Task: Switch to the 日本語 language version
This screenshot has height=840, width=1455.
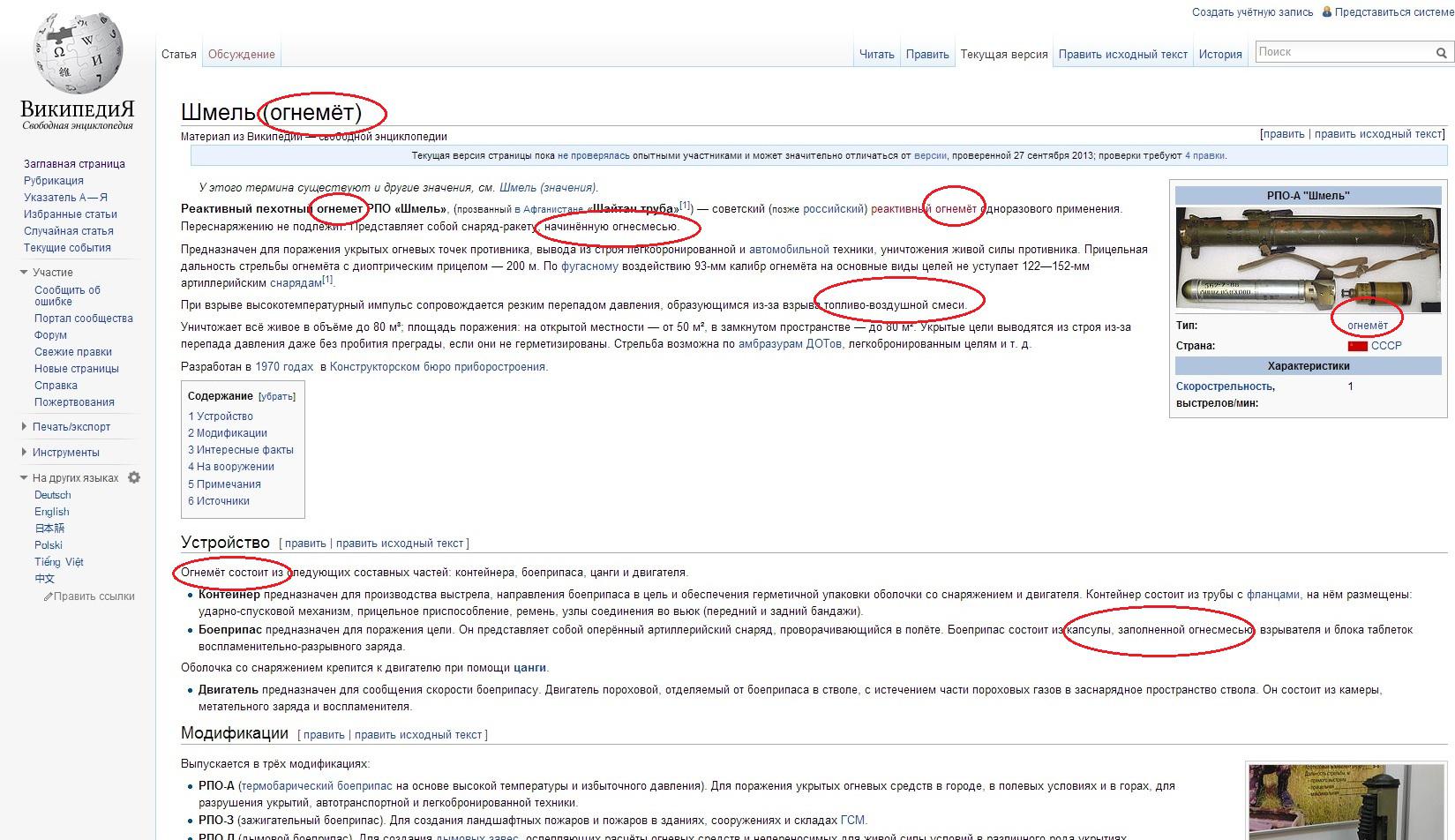Action: click(49, 529)
